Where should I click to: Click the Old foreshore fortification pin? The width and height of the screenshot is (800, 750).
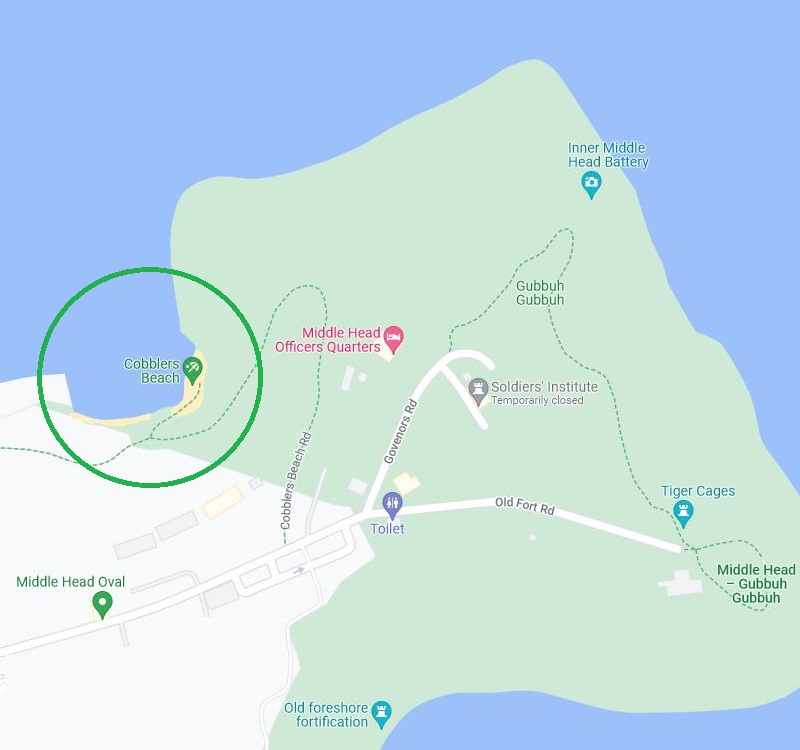(381, 714)
